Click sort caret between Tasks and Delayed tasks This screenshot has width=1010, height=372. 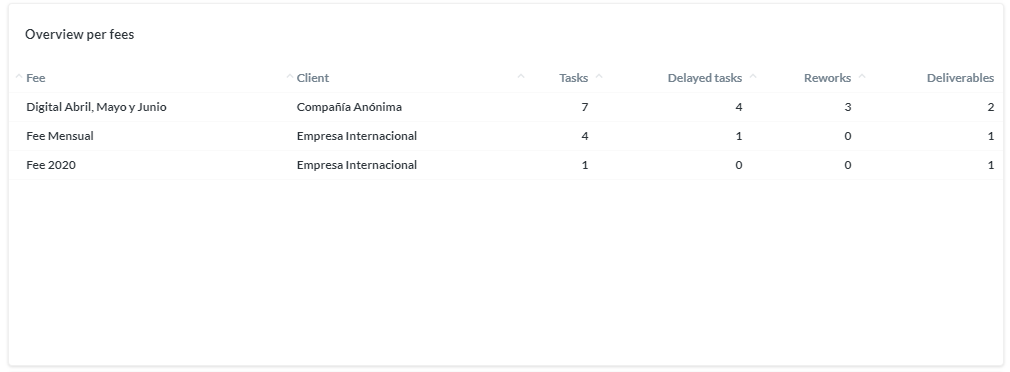coord(599,77)
